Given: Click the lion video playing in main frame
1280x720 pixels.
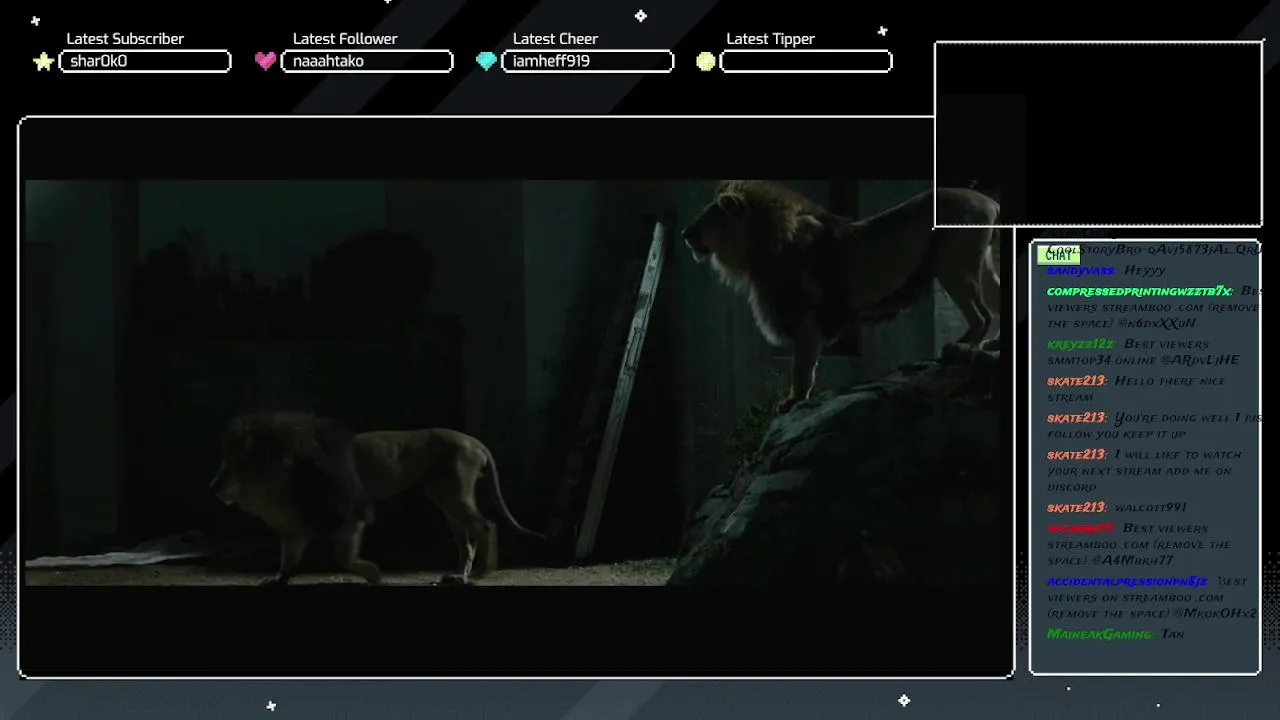Looking at the screenshot, I should 512,383.
